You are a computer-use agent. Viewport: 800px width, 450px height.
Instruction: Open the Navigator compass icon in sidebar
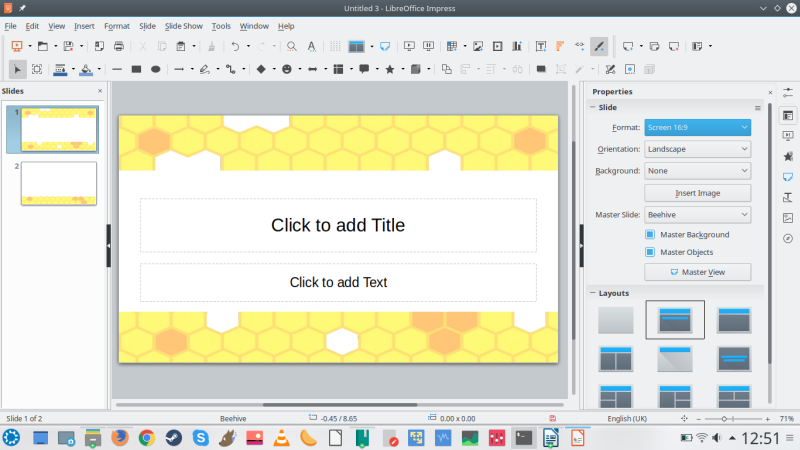point(788,238)
